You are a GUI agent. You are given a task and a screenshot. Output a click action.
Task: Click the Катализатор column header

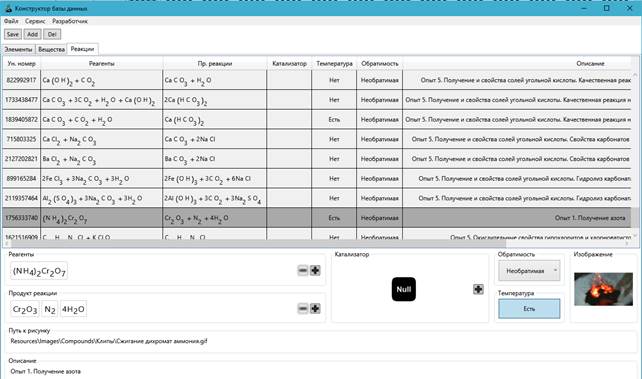289,63
